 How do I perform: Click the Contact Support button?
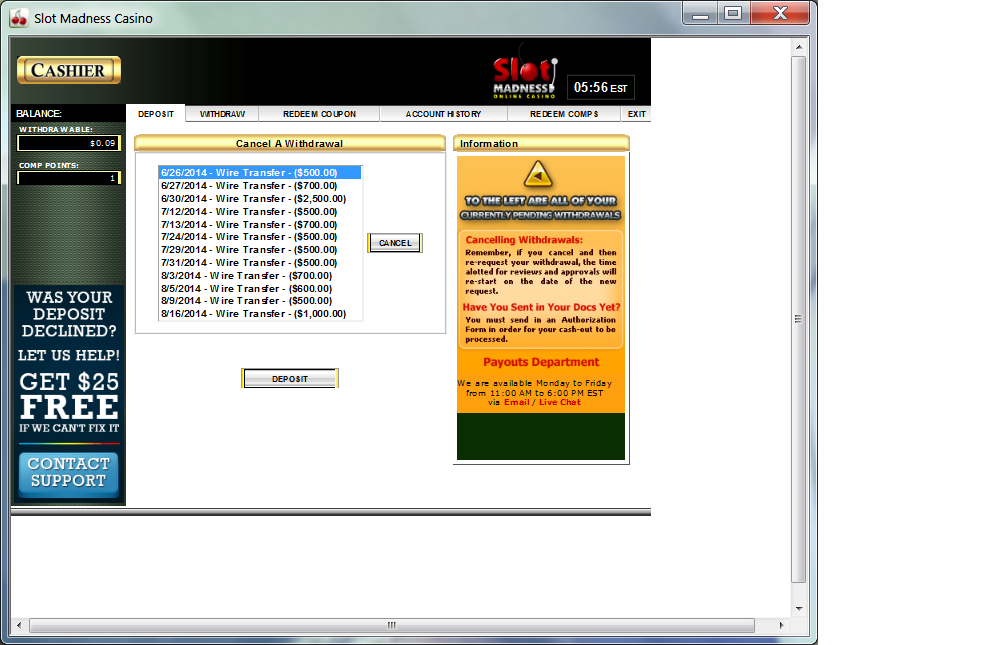click(68, 475)
